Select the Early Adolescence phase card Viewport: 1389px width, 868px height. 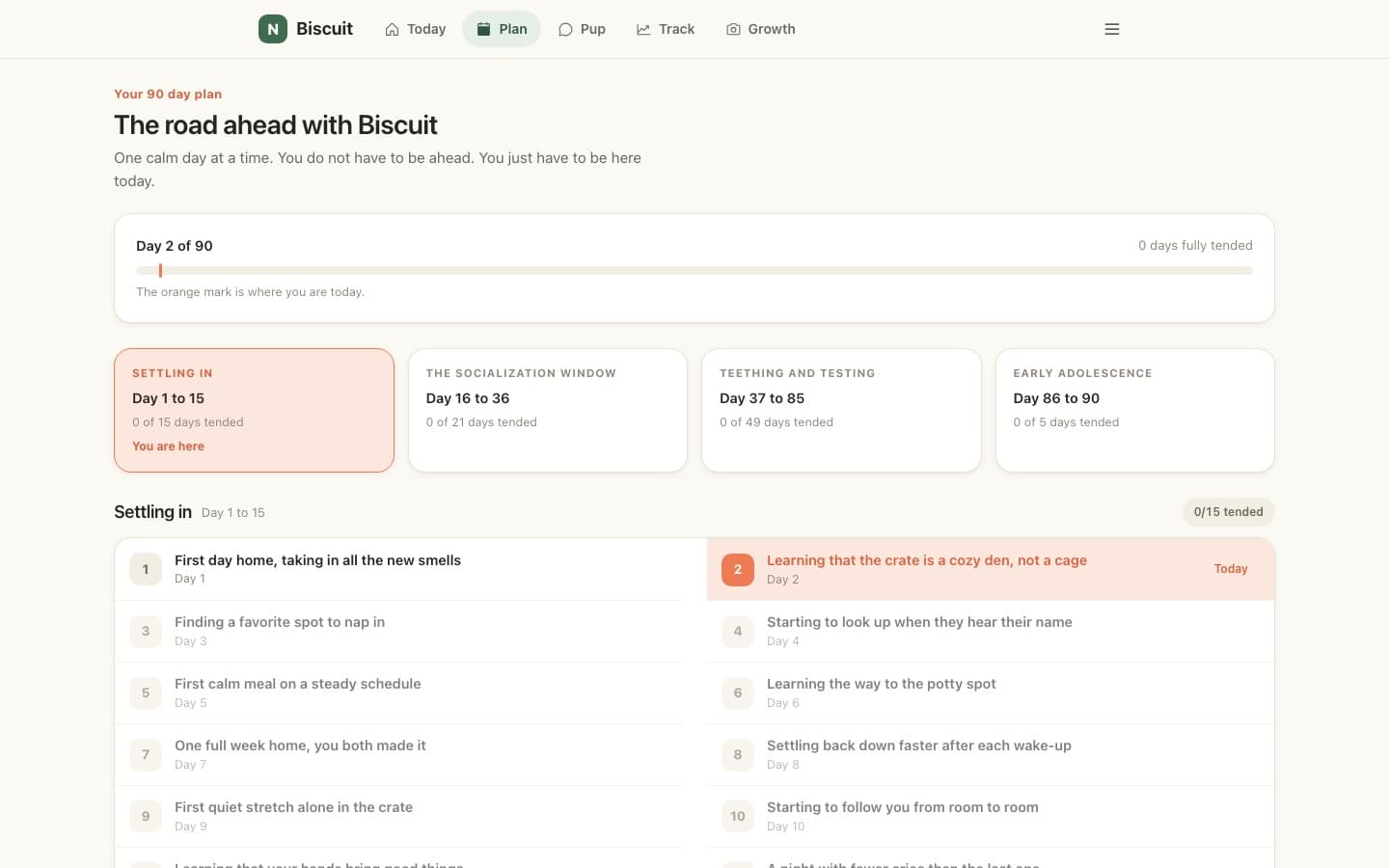click(1135, 410)
